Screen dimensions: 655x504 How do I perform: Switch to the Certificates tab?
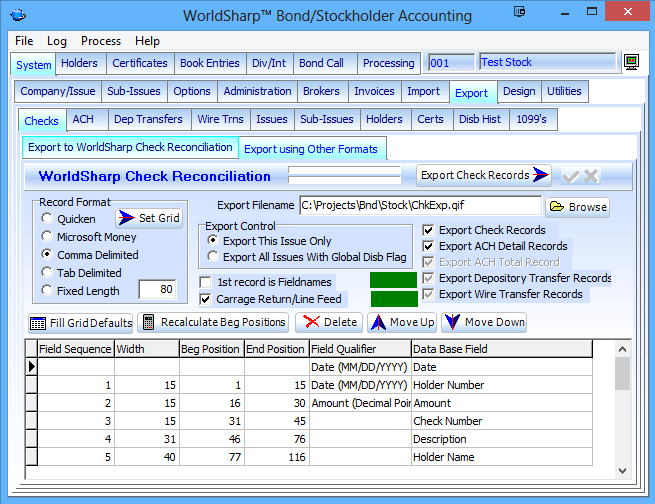pyautogui.click(x=139, y=63)
